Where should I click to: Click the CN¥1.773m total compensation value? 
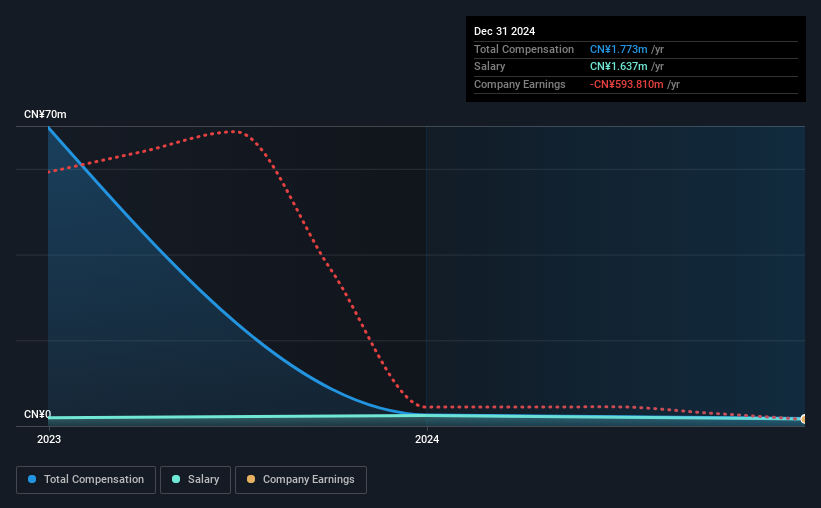[x=618, y=49]
